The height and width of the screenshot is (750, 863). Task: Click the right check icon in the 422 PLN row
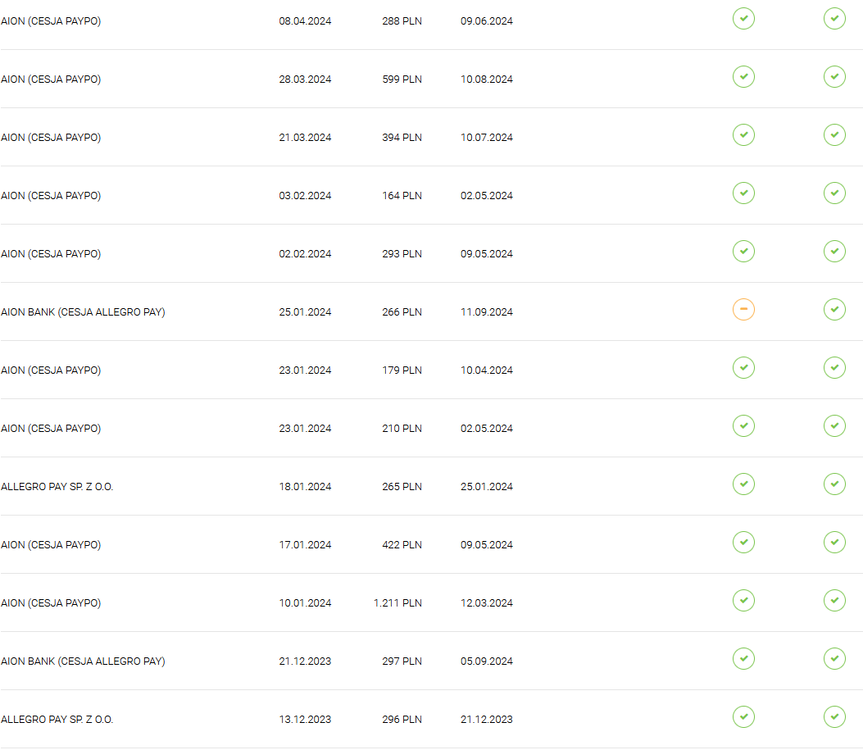pyautogui.click(x=834, y=542)
